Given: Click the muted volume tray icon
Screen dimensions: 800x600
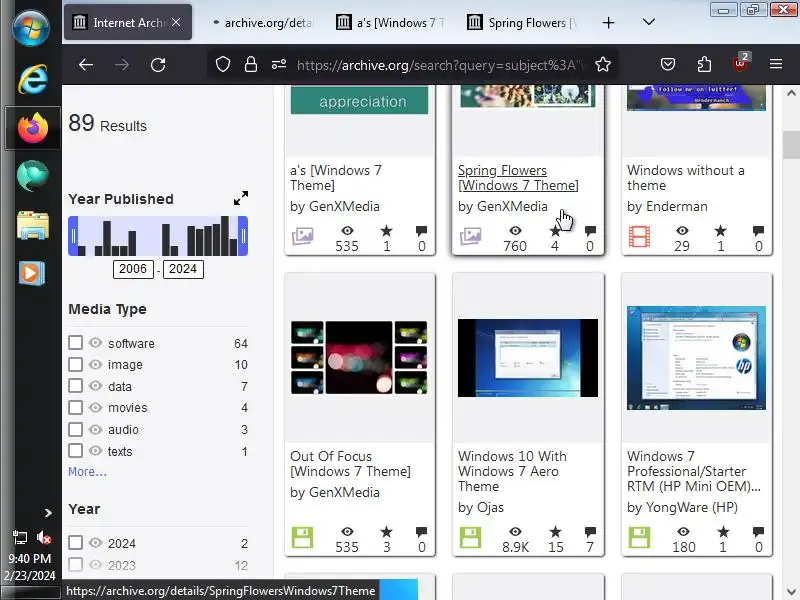Looking at the screenshot, I should 44,537.
